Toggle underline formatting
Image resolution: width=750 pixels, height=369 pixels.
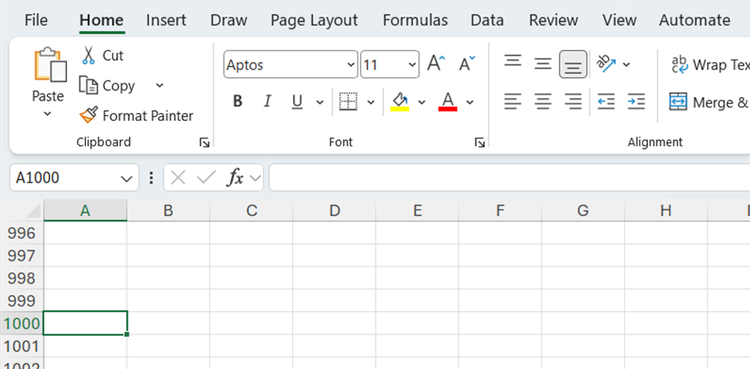click(x=297, y=101)
